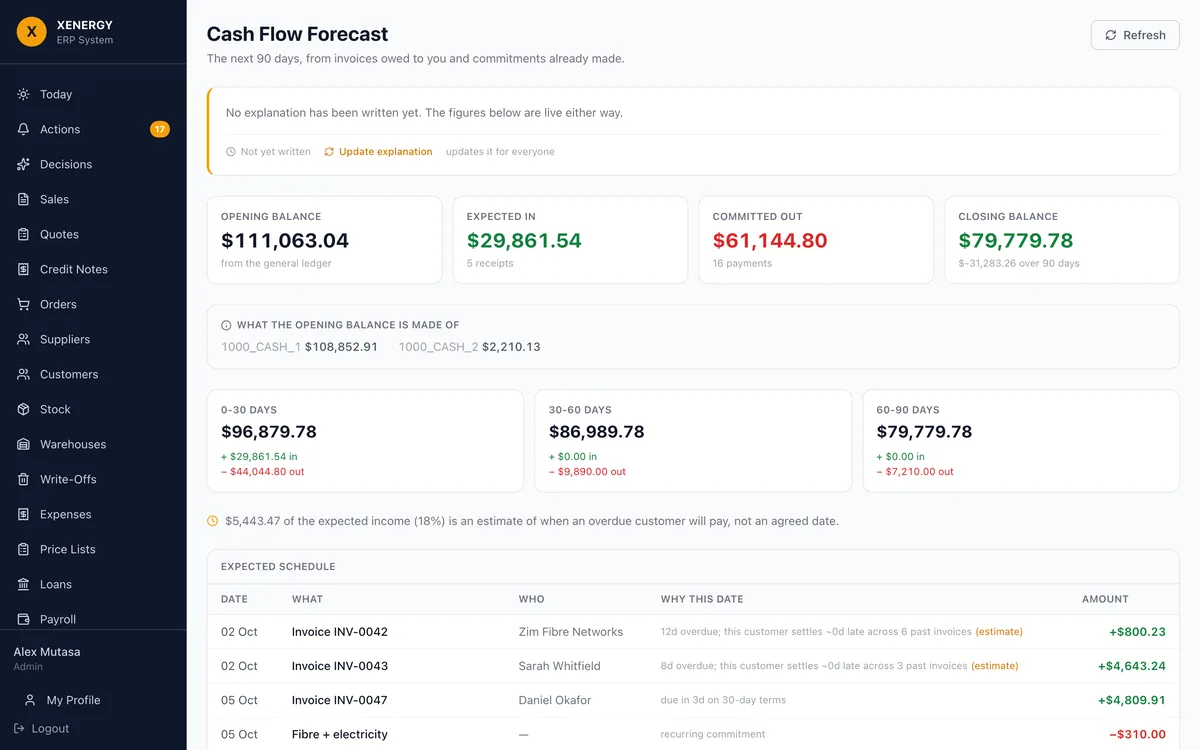Click Fibre + electricity row
The height and width of the screenshot is (750, 1200).
(x=693, y=734)
